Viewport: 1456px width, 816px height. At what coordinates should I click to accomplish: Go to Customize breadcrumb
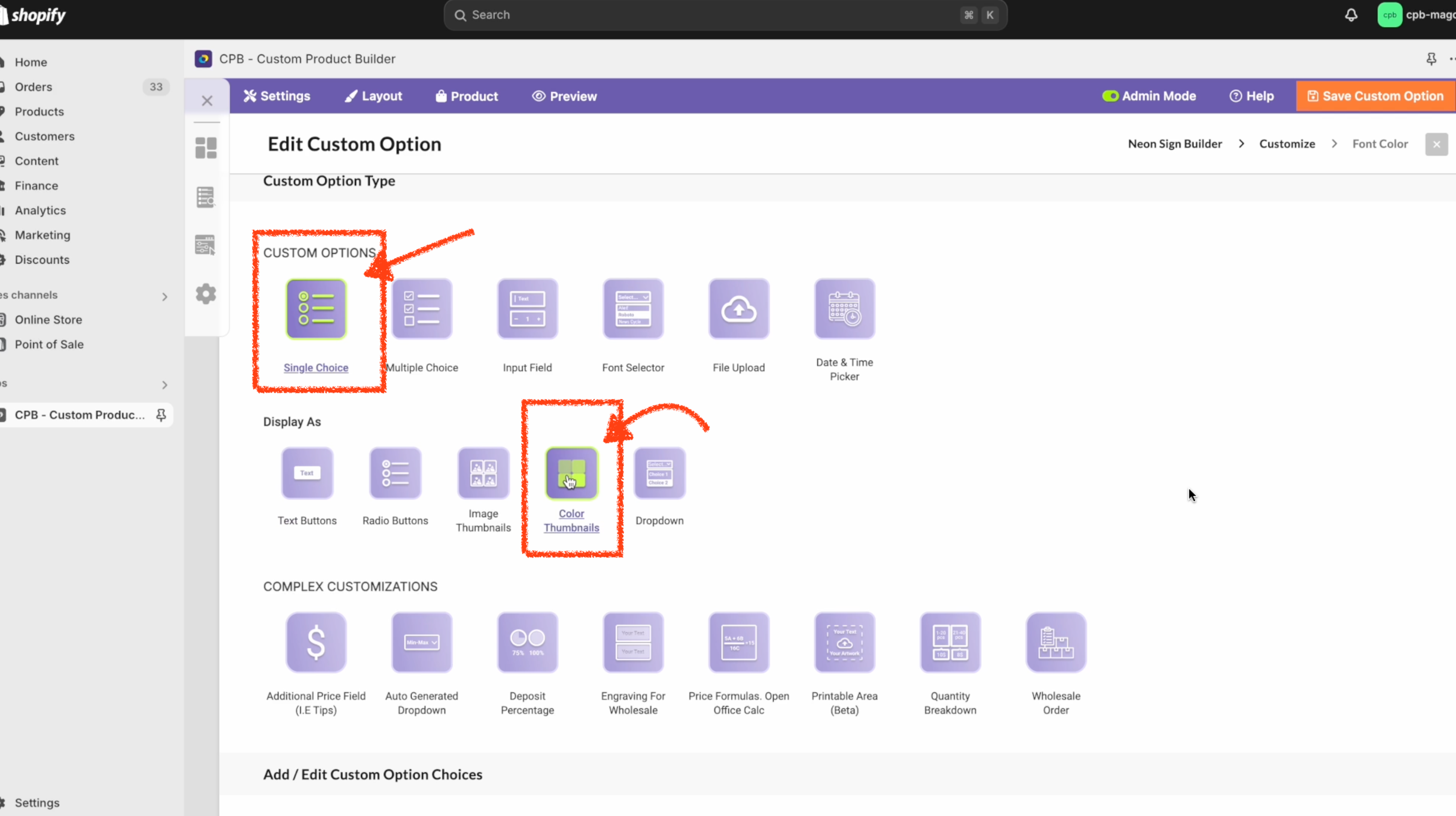[1287, 144]
